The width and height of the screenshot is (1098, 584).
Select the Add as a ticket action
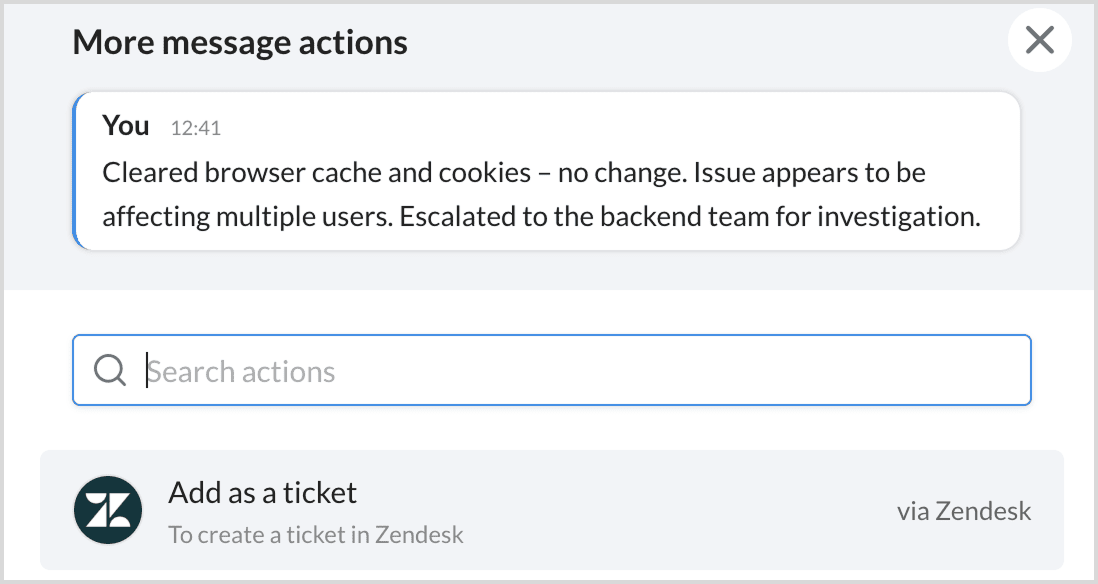click(x=551, y=509)
